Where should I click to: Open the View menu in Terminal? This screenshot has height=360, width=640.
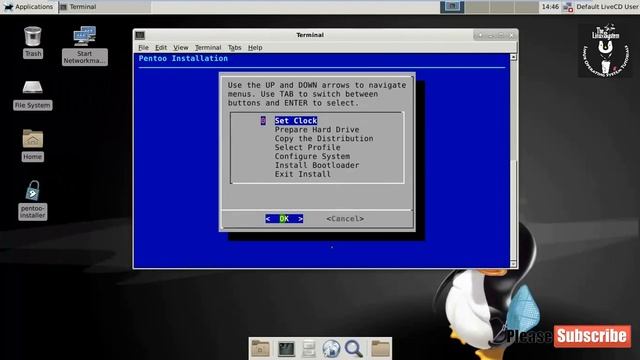tap(180, 48)
